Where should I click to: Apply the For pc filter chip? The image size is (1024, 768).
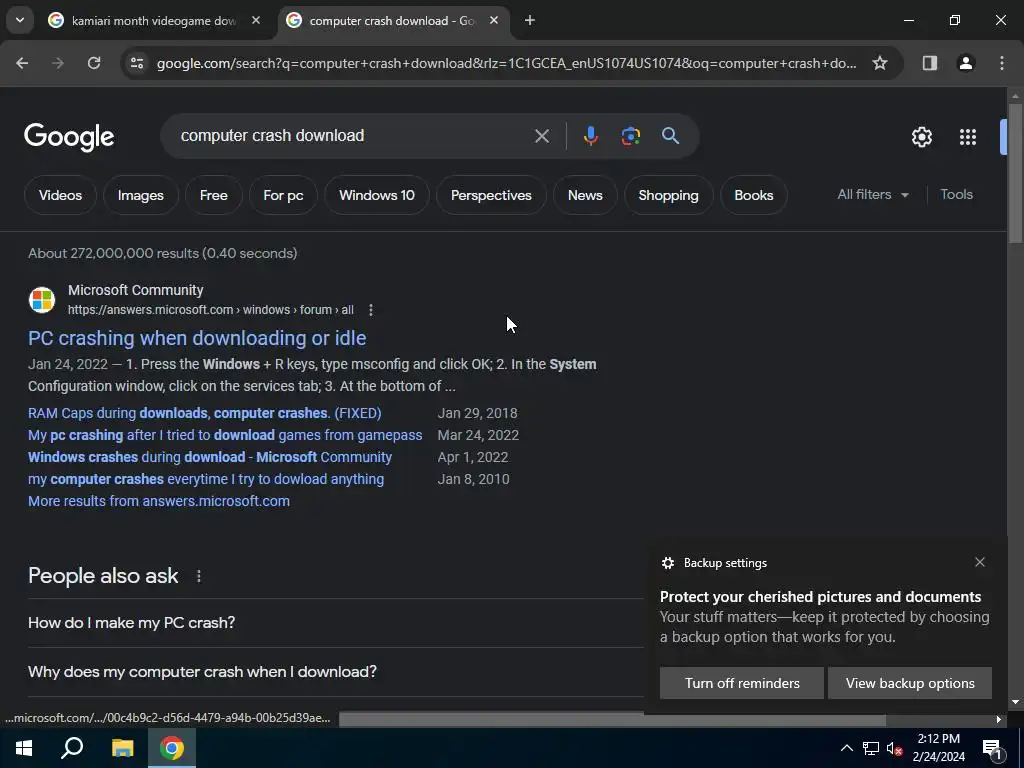tap(283, 195)
